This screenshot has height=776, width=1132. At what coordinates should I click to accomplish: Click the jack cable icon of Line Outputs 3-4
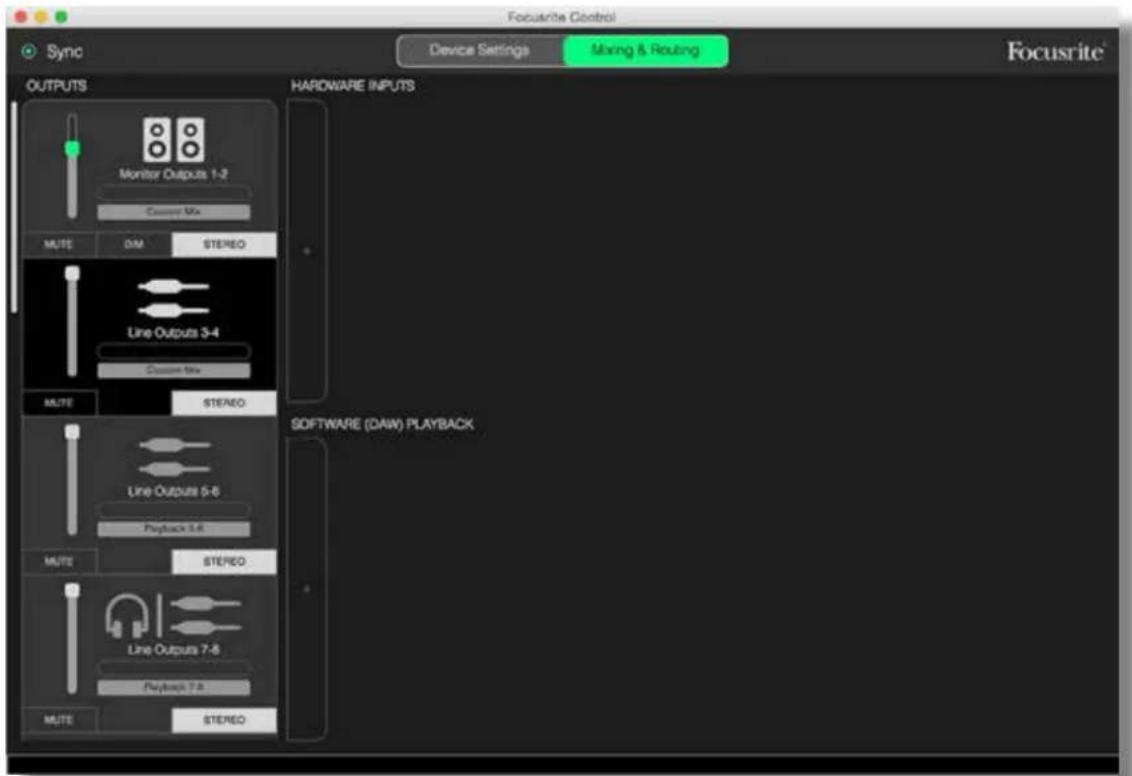(x=173, y=298)
